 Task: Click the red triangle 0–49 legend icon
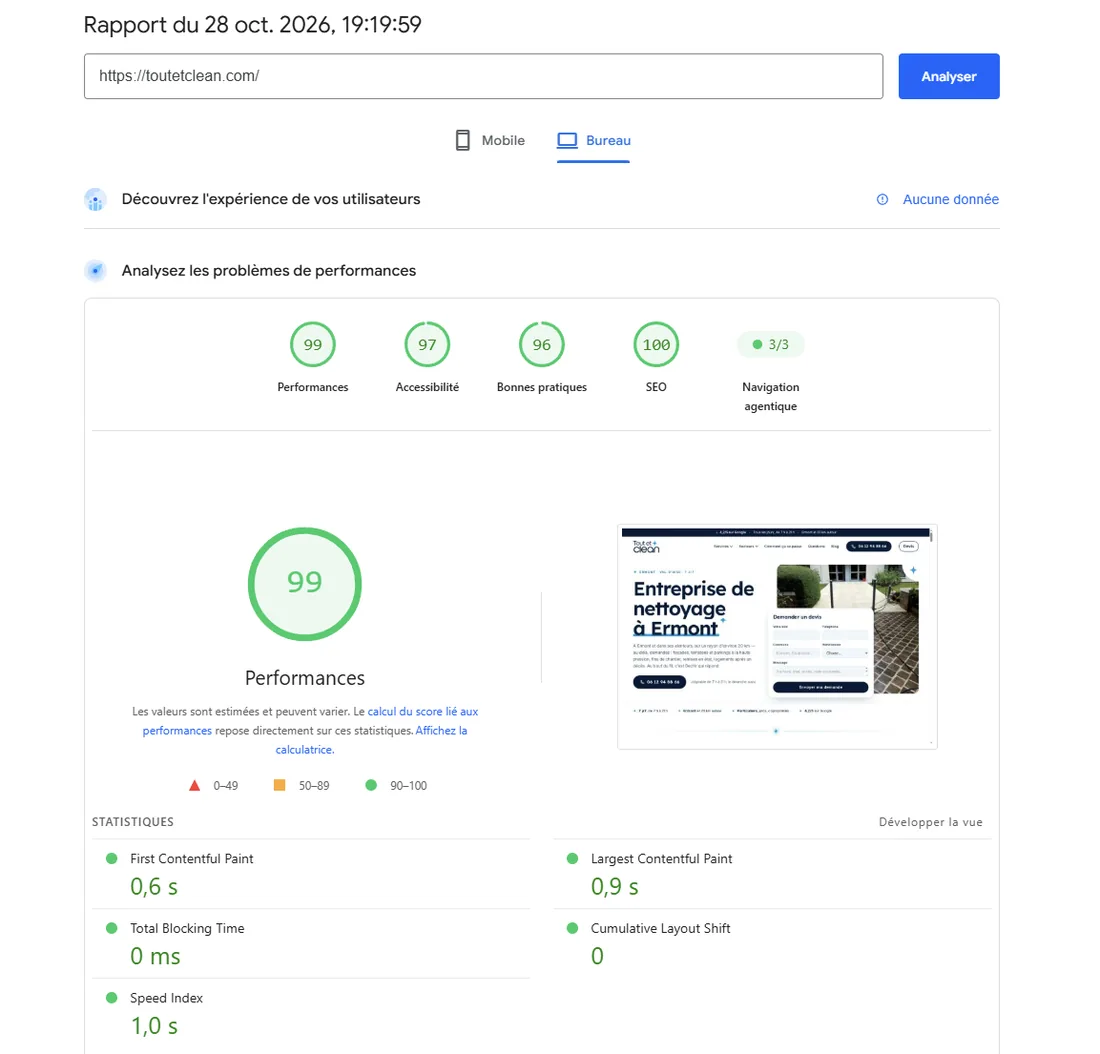194,785
